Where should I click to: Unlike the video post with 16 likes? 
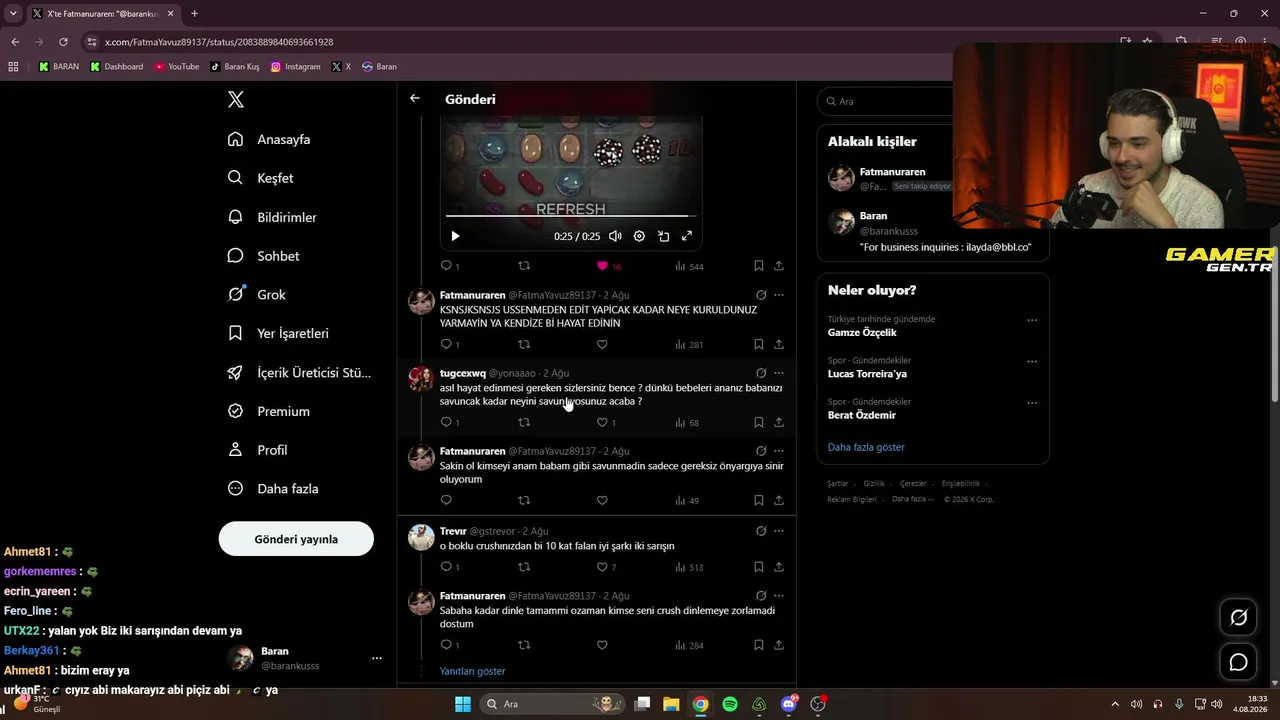tap(602, 266)
